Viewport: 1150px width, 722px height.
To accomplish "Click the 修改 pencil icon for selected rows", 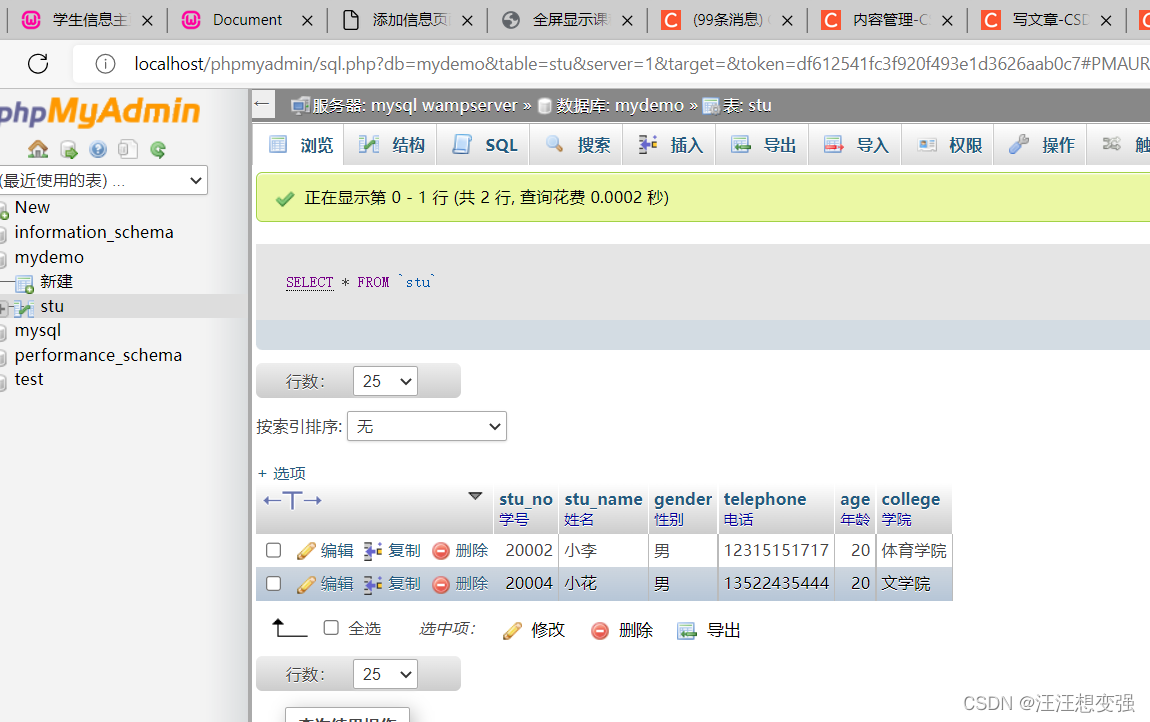I will point(513,630).
